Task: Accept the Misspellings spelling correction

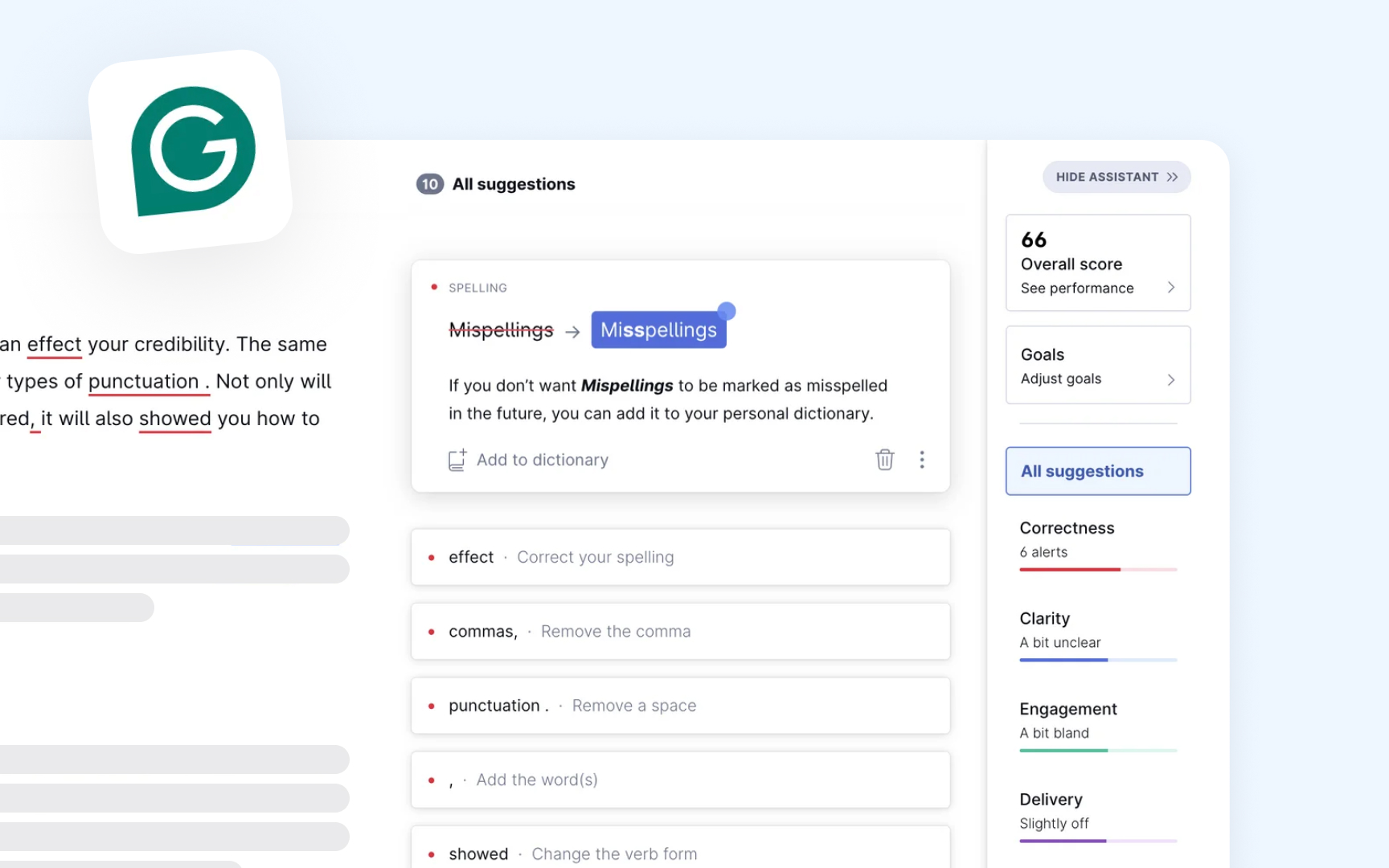Action: pos(658,329)
